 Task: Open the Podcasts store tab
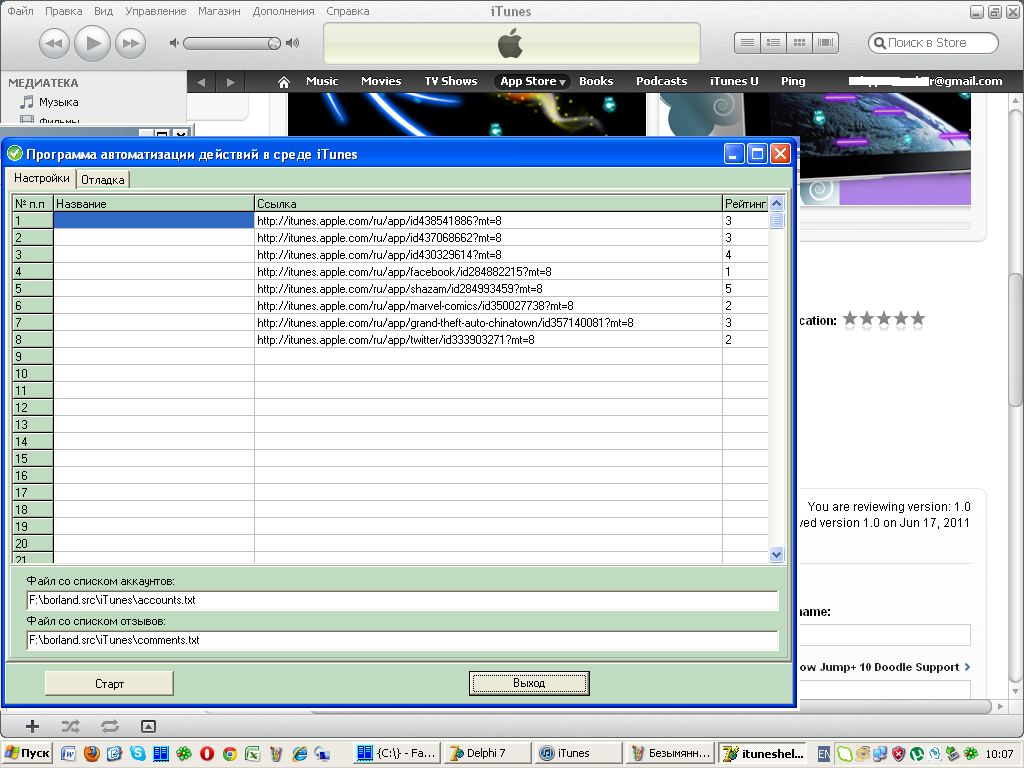662,81
